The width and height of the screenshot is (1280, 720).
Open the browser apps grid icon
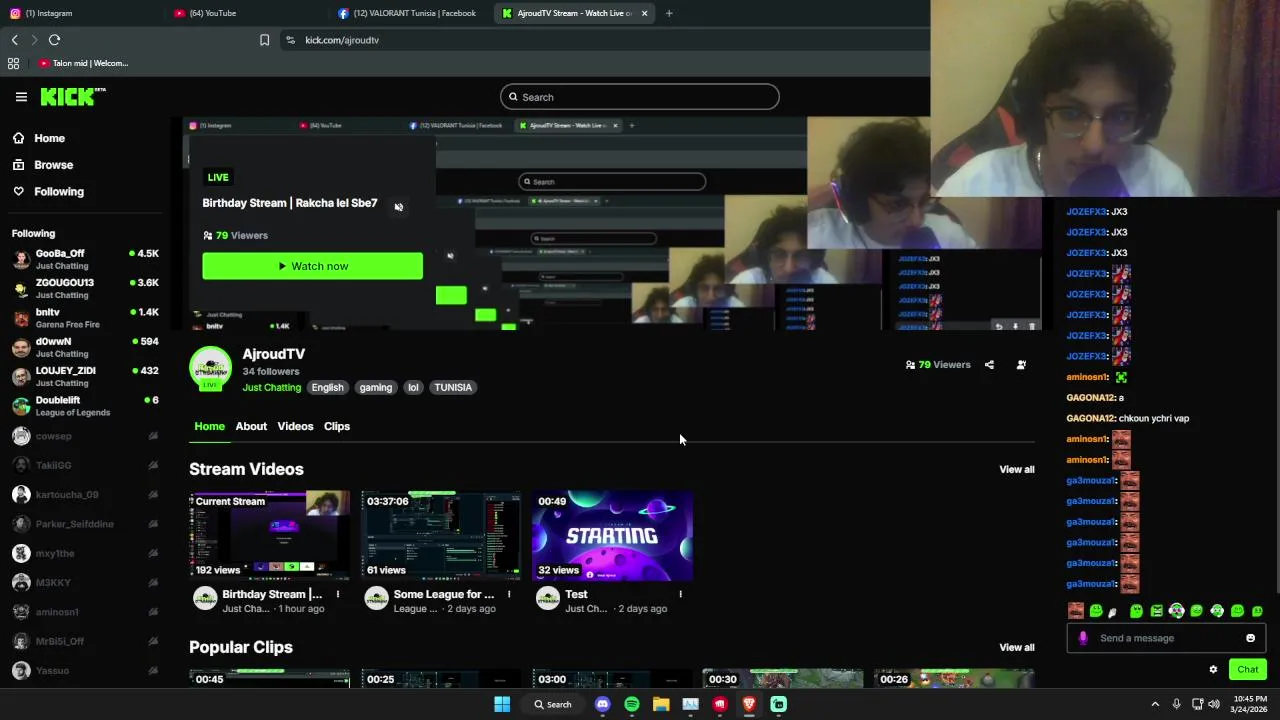point(13,63)
